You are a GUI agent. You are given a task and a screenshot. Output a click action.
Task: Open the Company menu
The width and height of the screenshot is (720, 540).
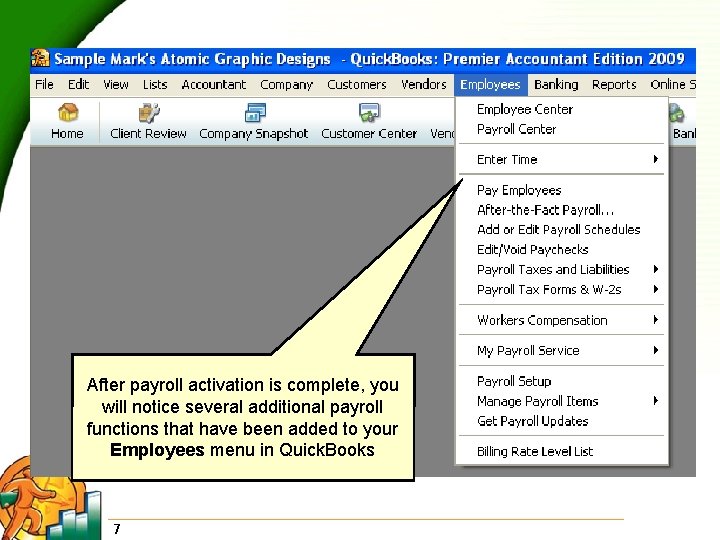(287, 84)
